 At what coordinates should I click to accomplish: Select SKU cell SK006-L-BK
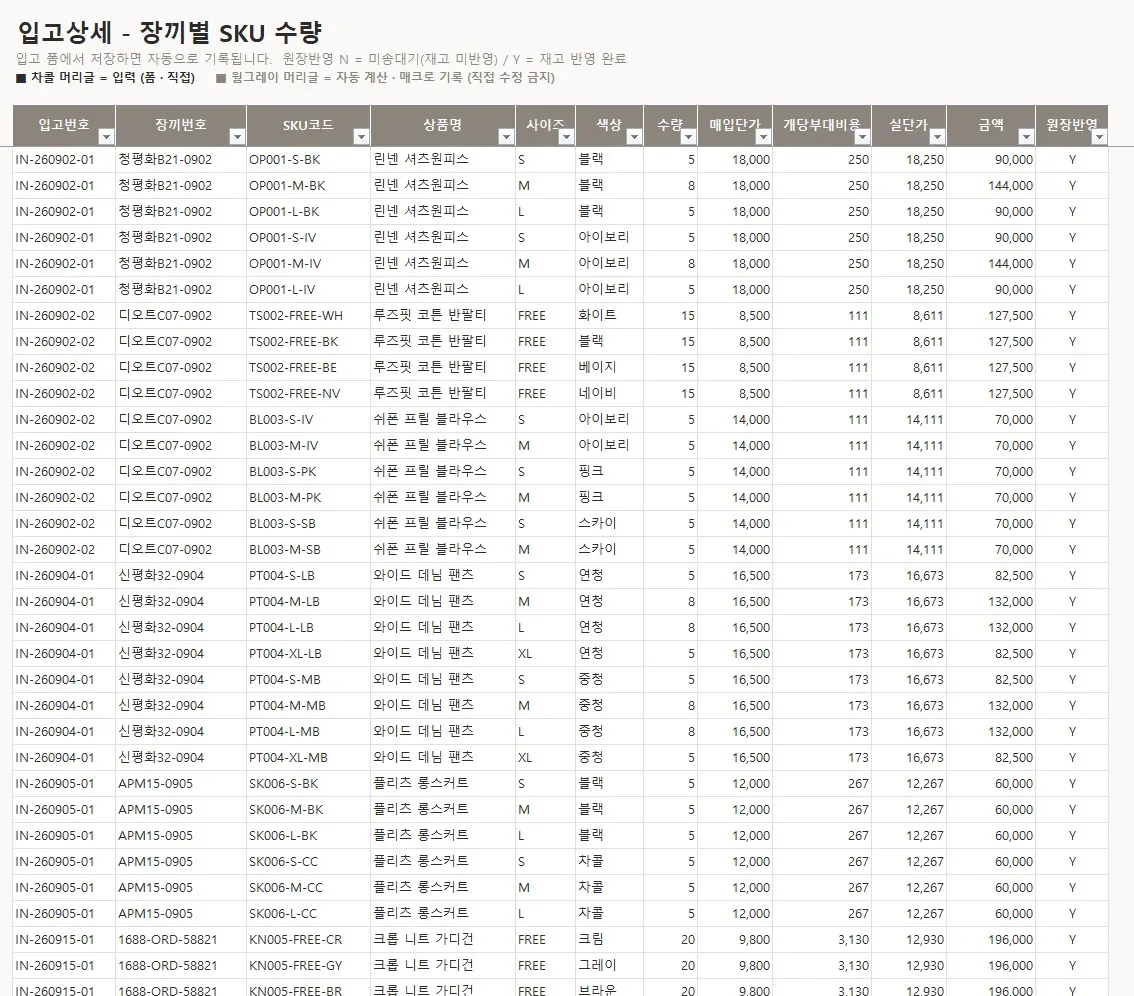click(x=308, y=837)
